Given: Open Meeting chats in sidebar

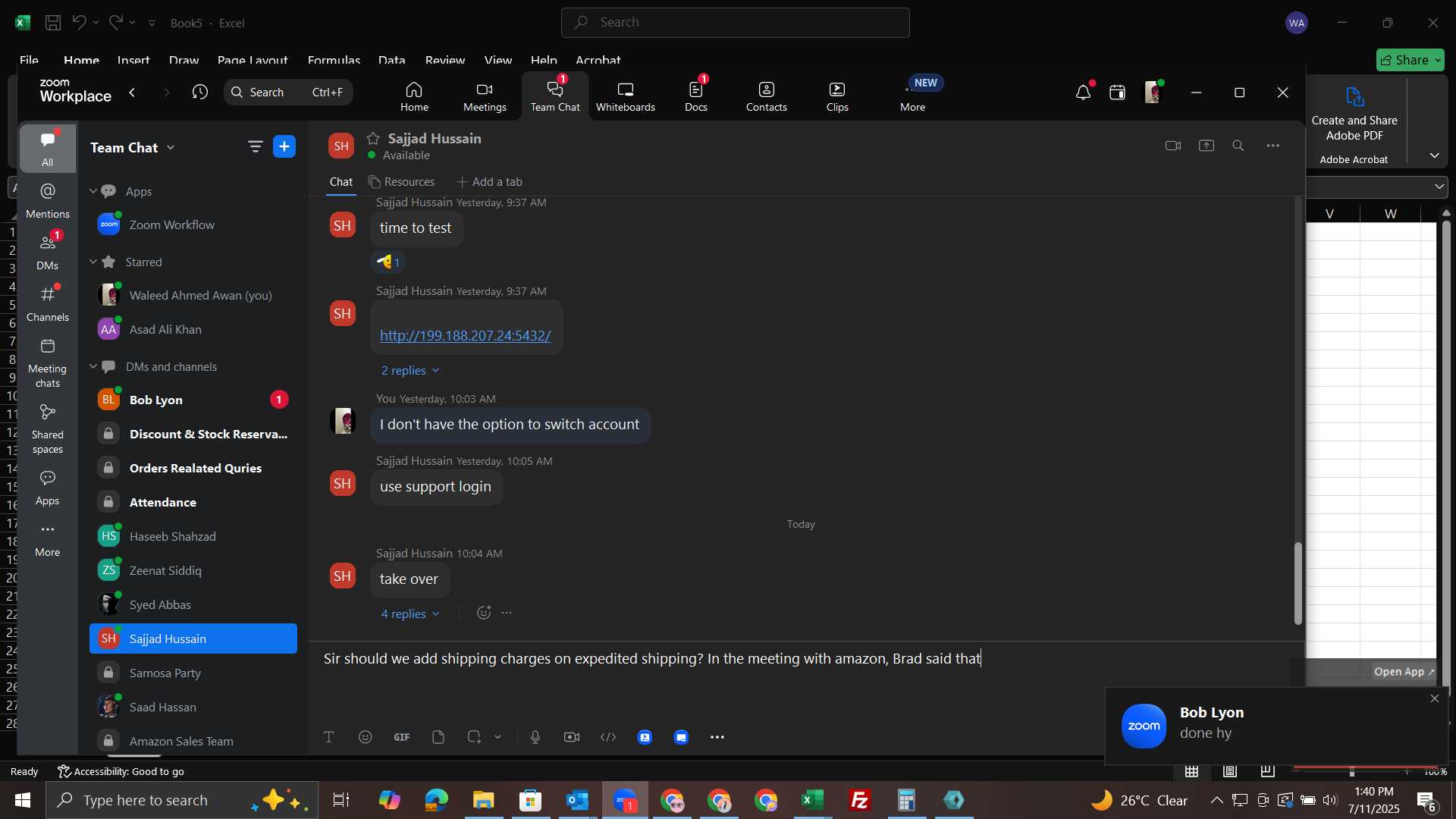Looking at the screenshot, I should 48,363.
